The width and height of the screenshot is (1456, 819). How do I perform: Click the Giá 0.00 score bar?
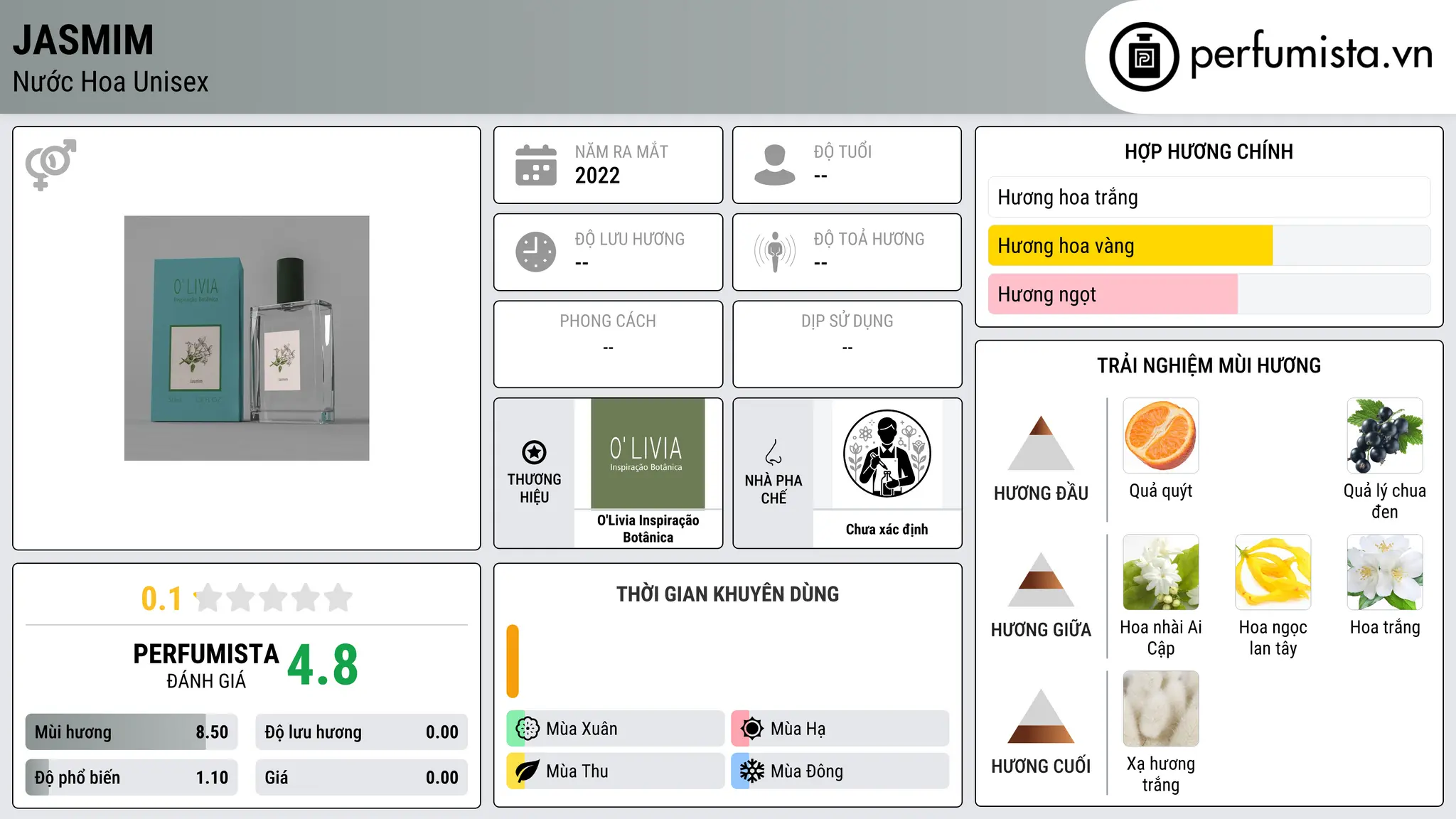coord(361,777)
